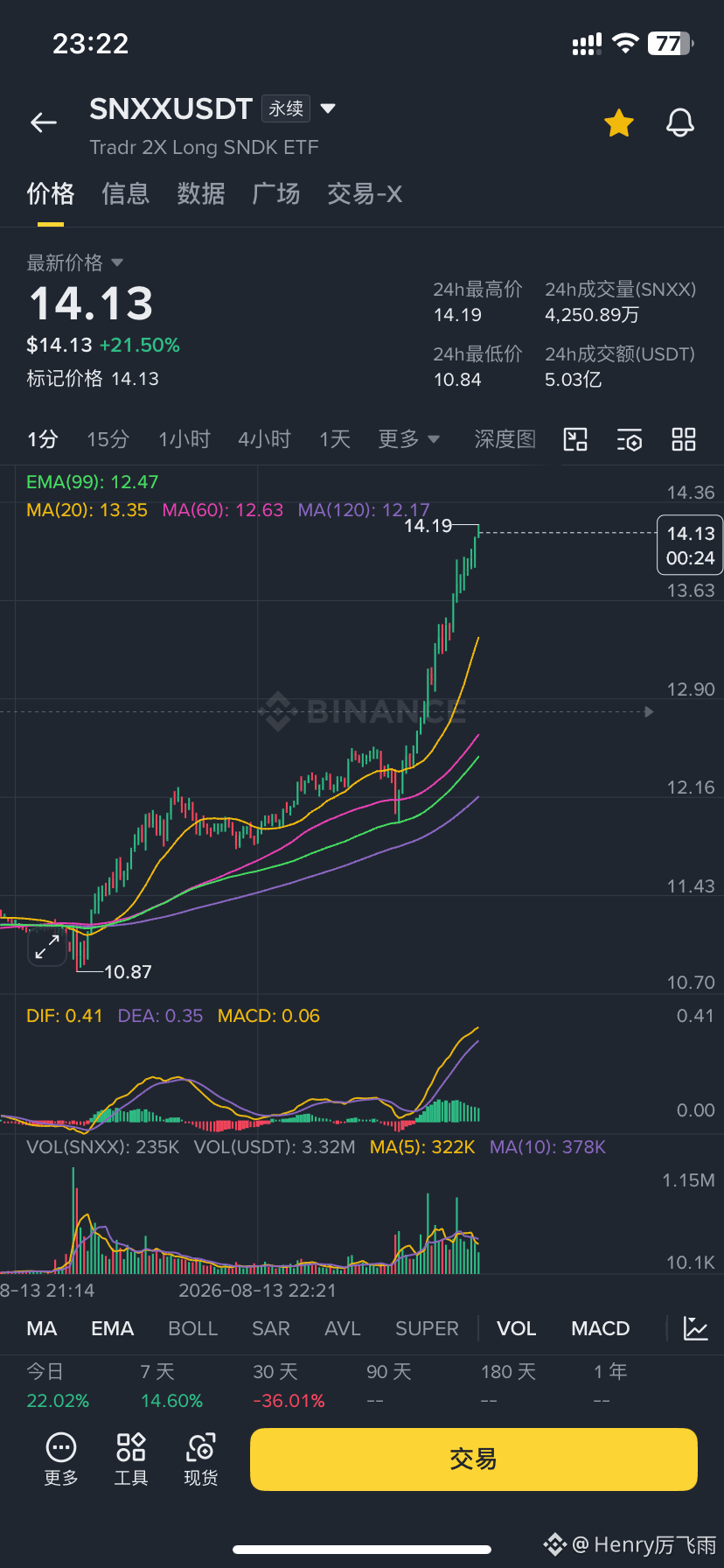Open the 现货 spot icon

tap(201, 1459)
